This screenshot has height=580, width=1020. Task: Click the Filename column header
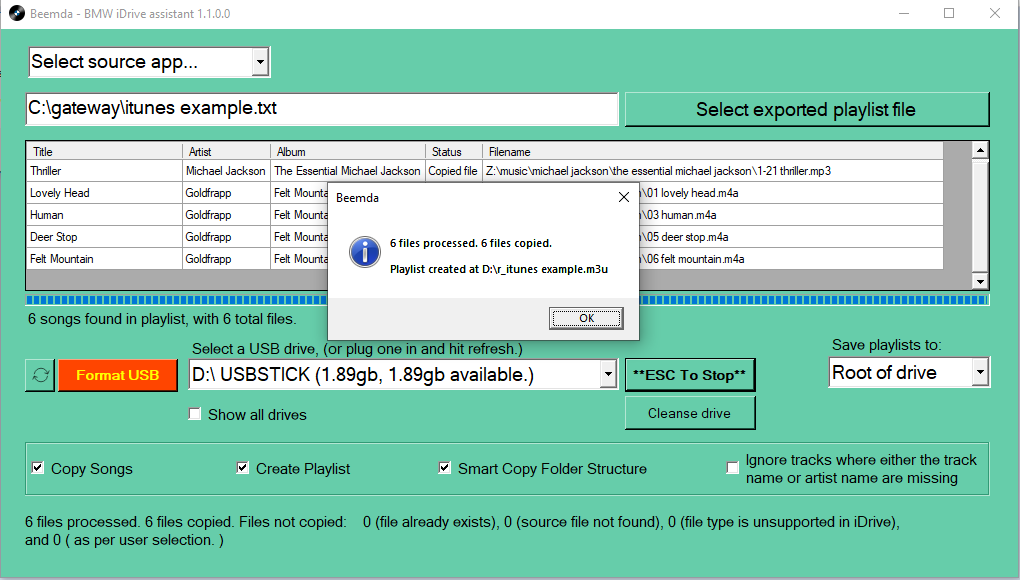[712, 152]
